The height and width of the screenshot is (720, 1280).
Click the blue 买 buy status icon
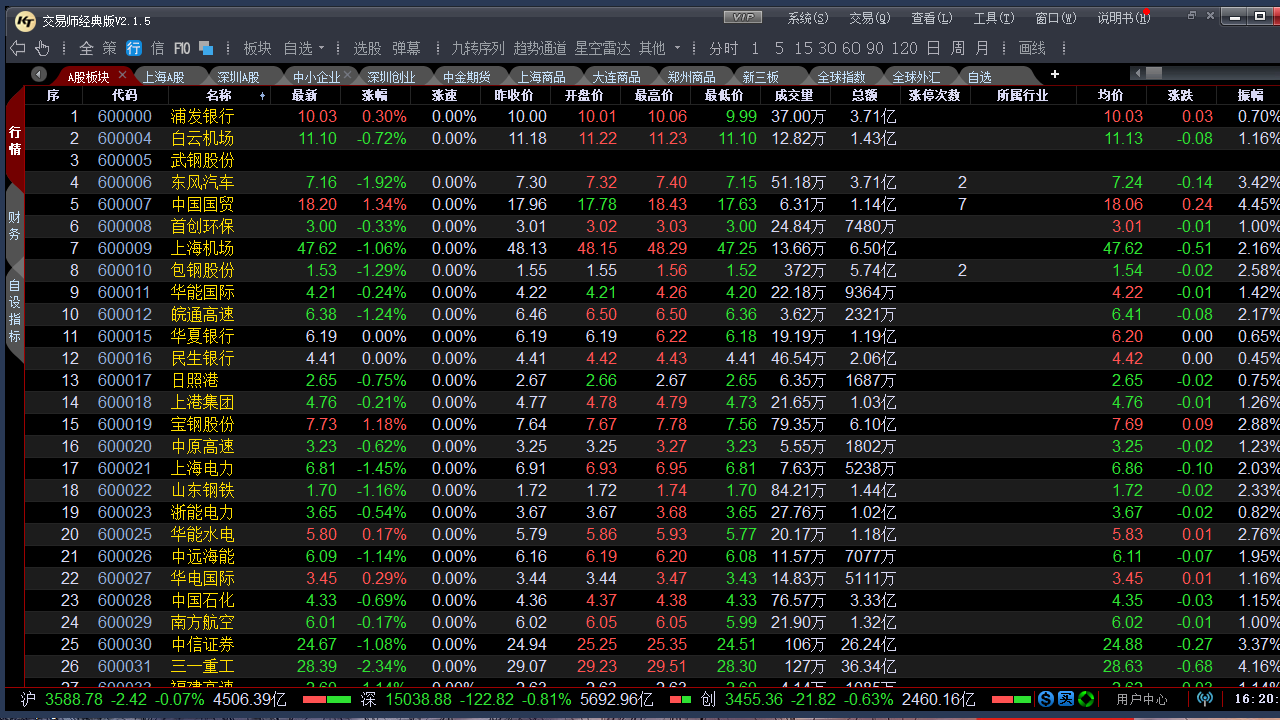click(1066, 699)
